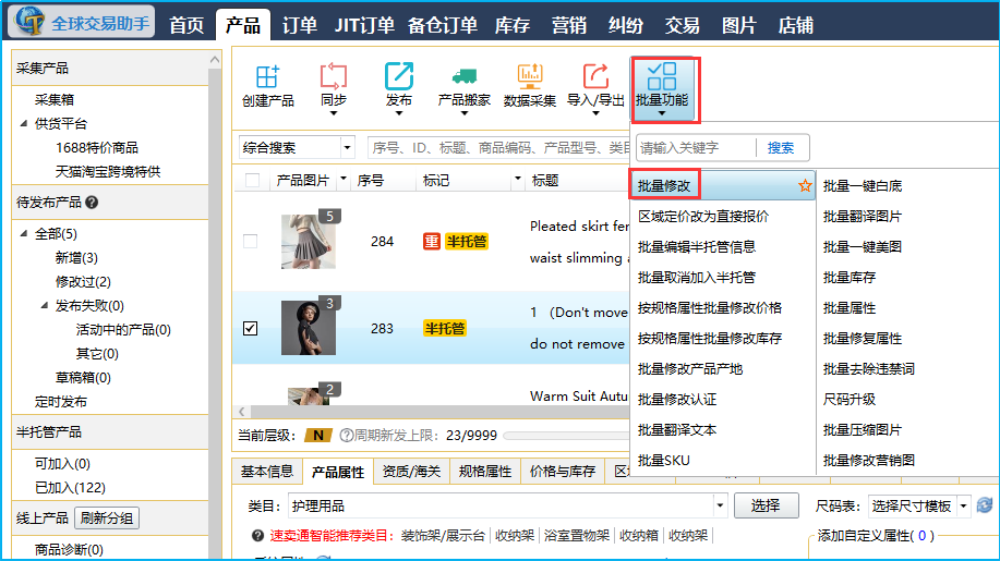Expand the 发布 dropdown arrow

point(399,113)
